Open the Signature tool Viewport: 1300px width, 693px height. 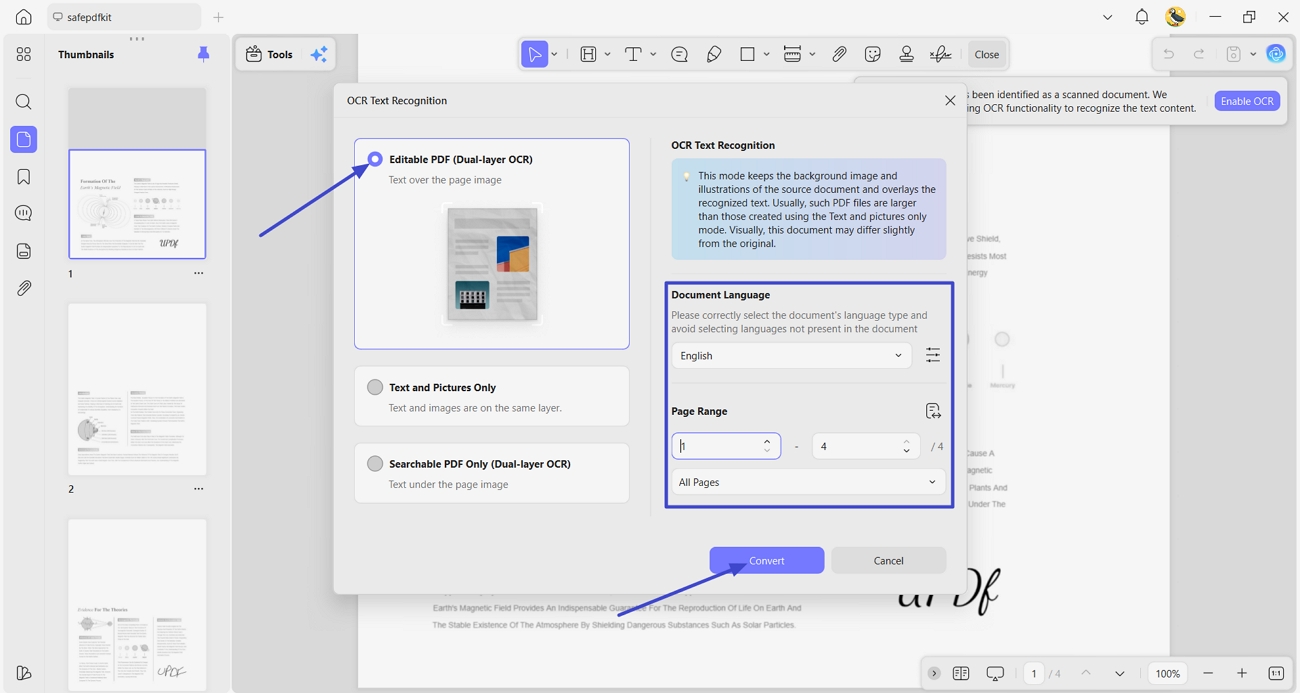(x=940, y=54)
